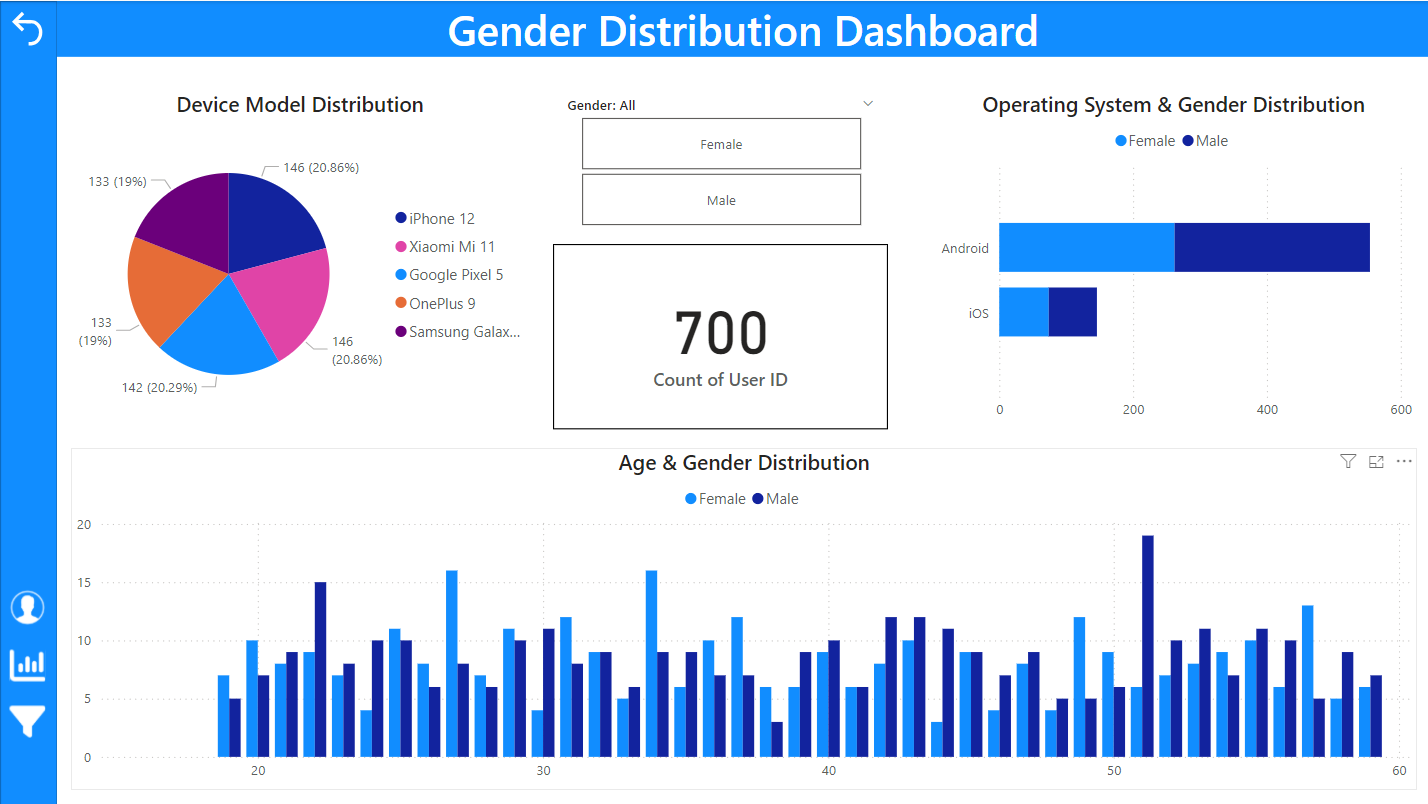
Task: Select Male in the Gender slicer
Action: pos(721,200)
